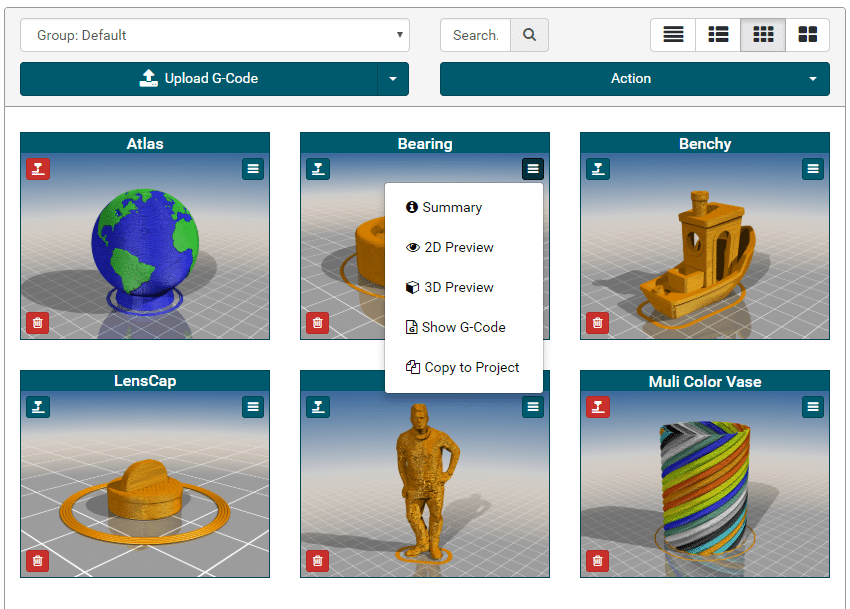
Task: Delete the Muli Color Vase model
Action: [598, 560]
